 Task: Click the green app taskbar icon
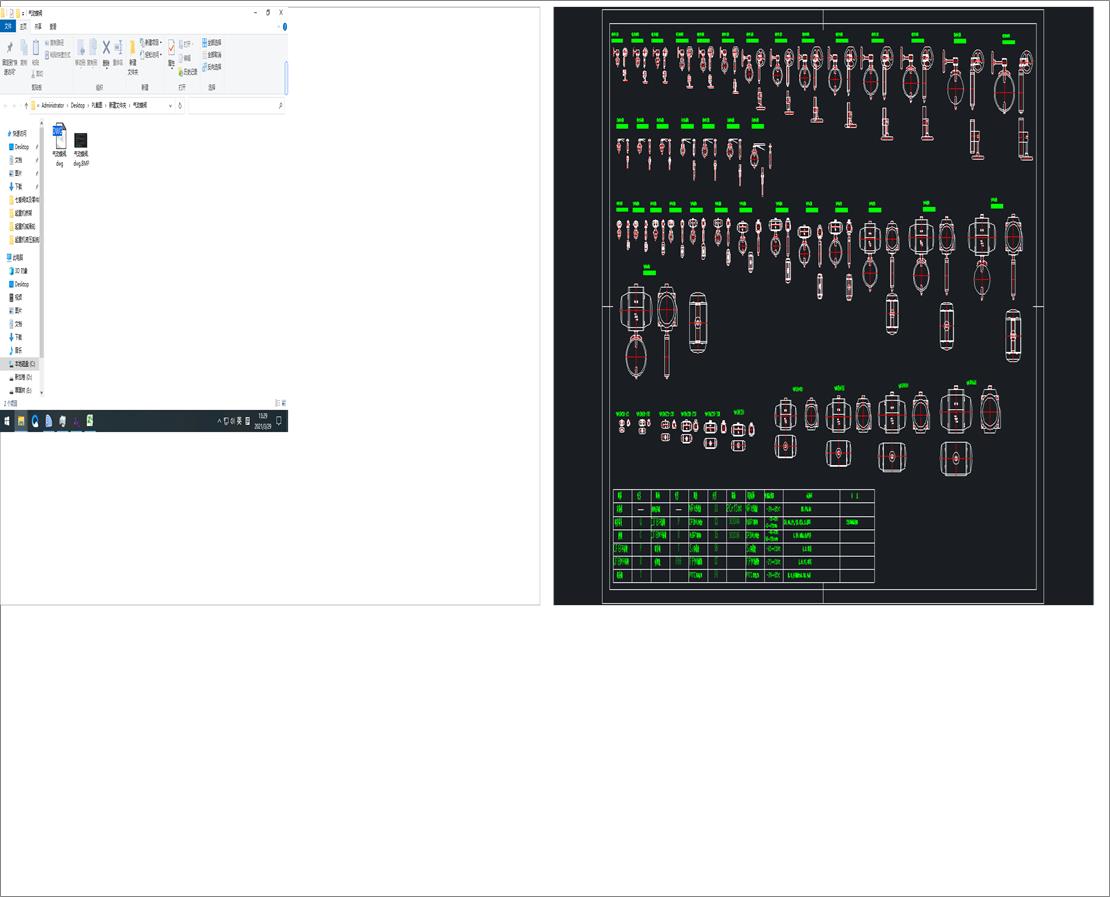pos(90,421)
